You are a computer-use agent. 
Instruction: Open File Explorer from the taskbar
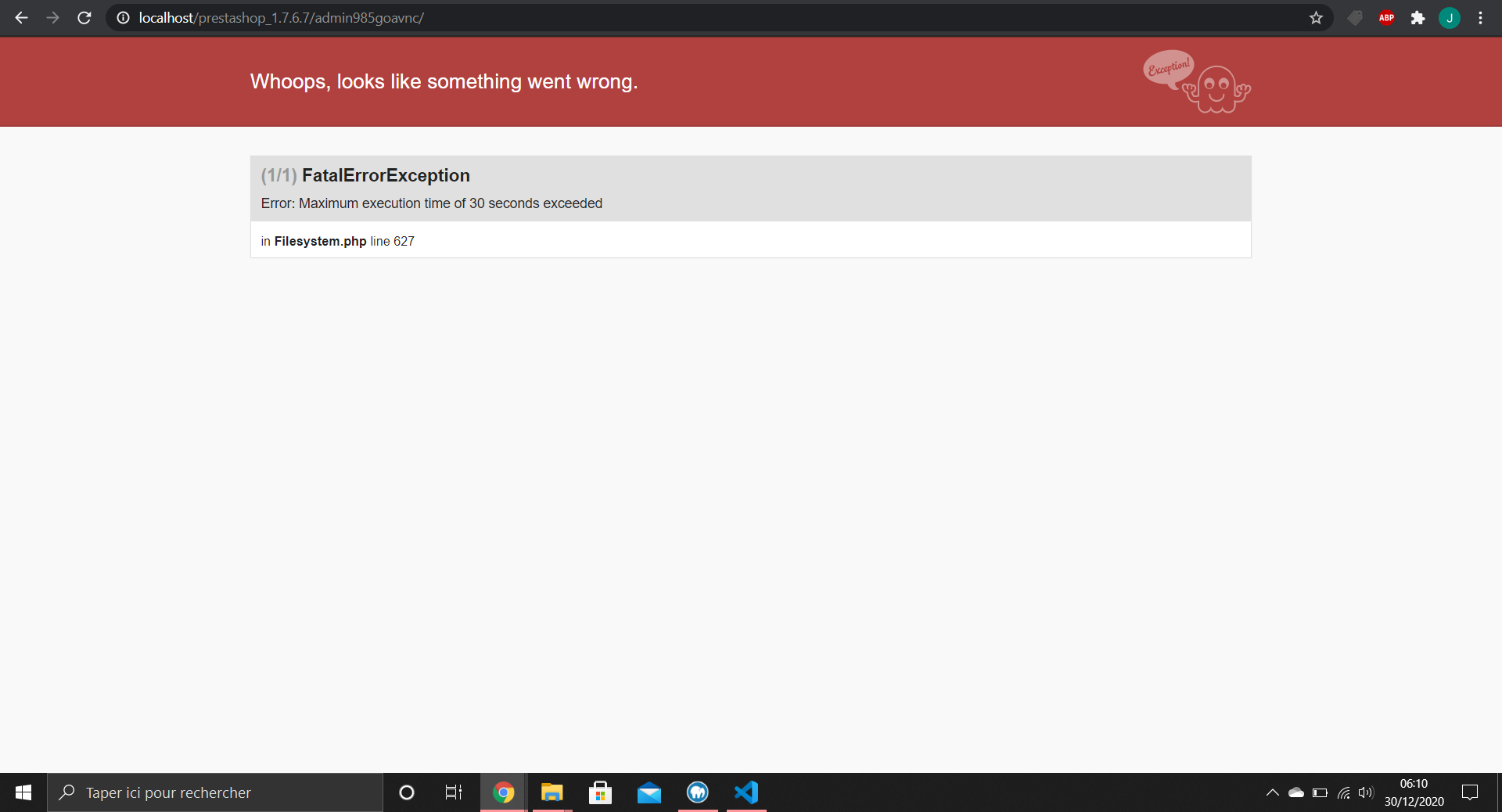pyautogui.click(x=552, y=792)
